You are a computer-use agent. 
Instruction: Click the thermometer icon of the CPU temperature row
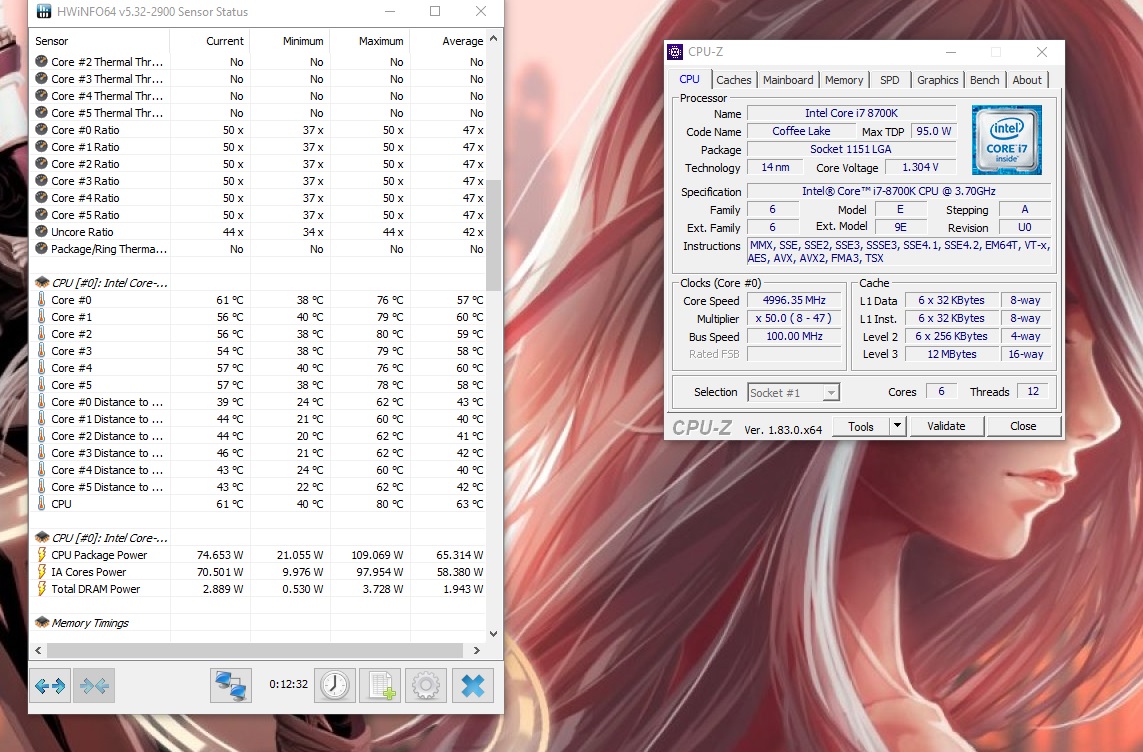point(42,504)
